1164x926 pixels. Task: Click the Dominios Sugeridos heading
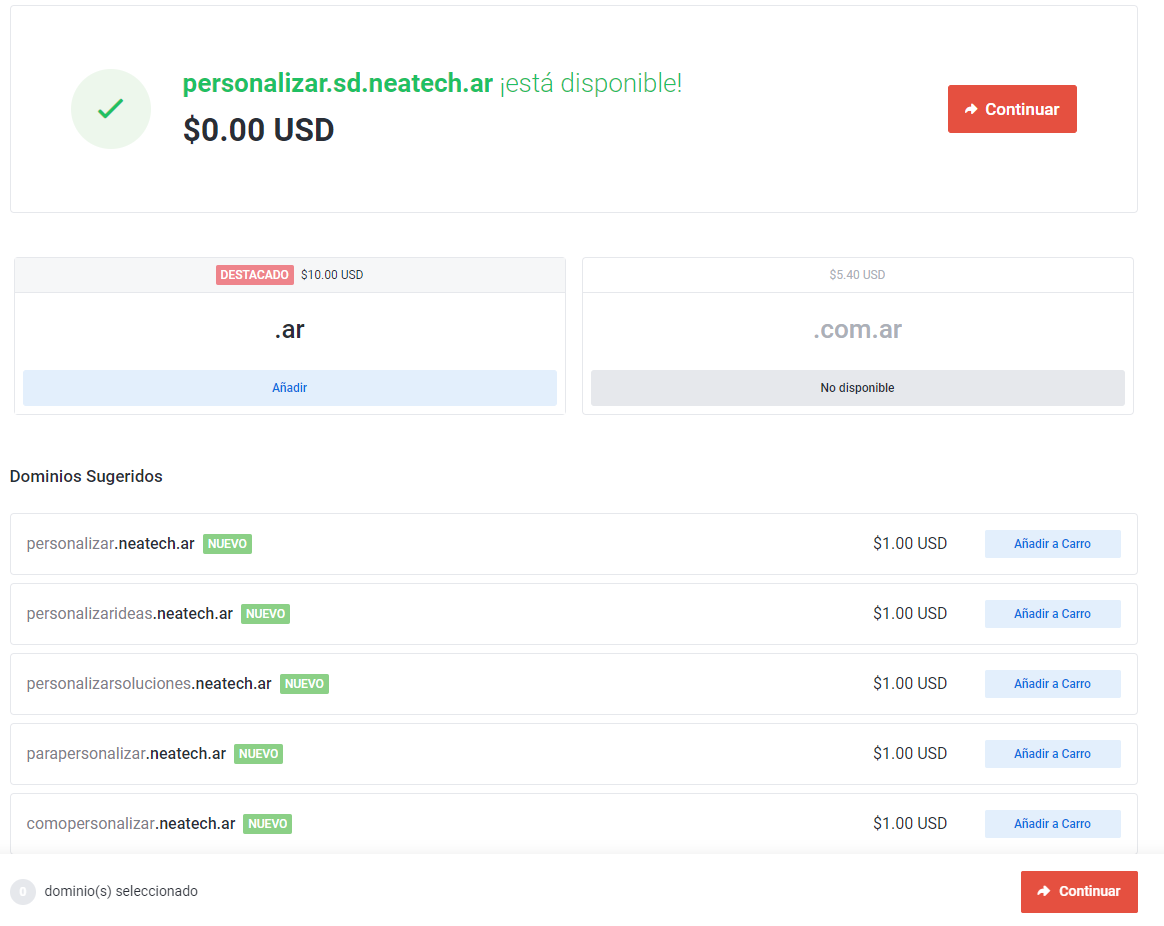point(86,476)
